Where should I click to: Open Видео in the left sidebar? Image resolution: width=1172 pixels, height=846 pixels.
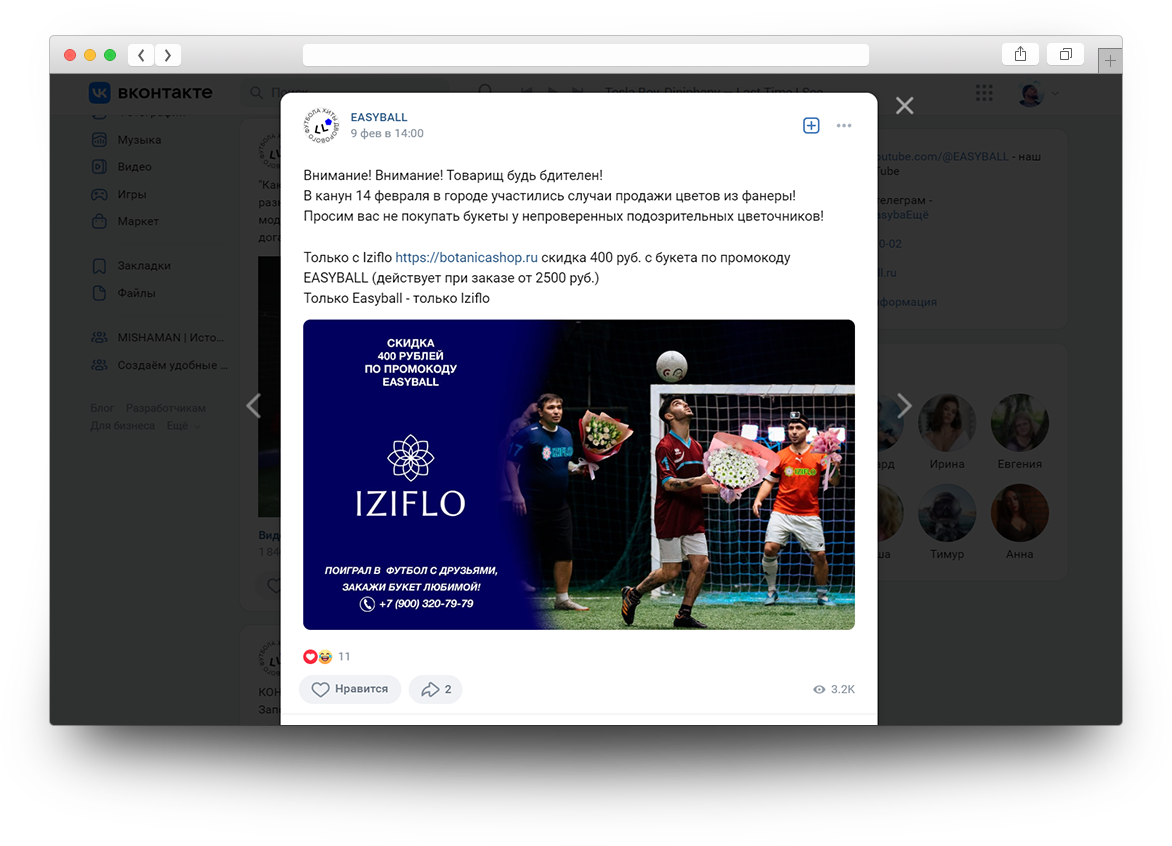pyautogui.click(x=135, y=167)
